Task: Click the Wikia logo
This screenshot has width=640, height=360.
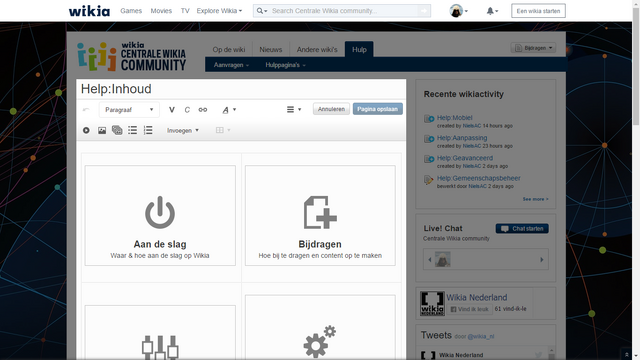Action: pyautogui.click(x=89, y=11)
